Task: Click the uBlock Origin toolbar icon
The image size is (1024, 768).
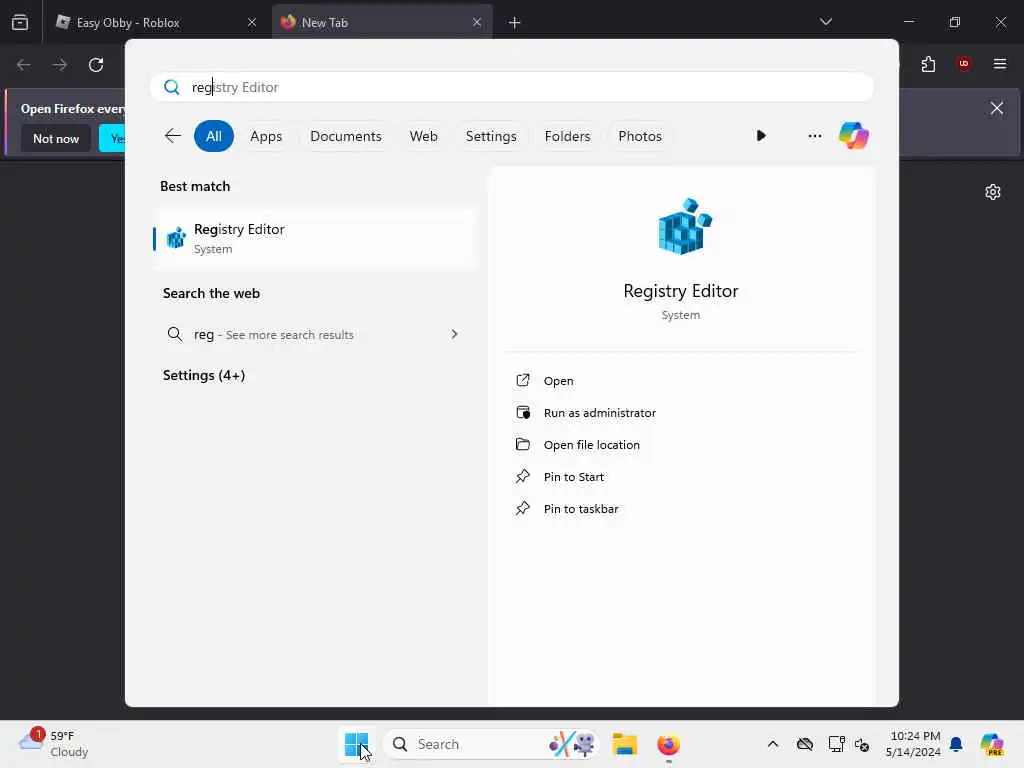Action: tap(964, 64)
